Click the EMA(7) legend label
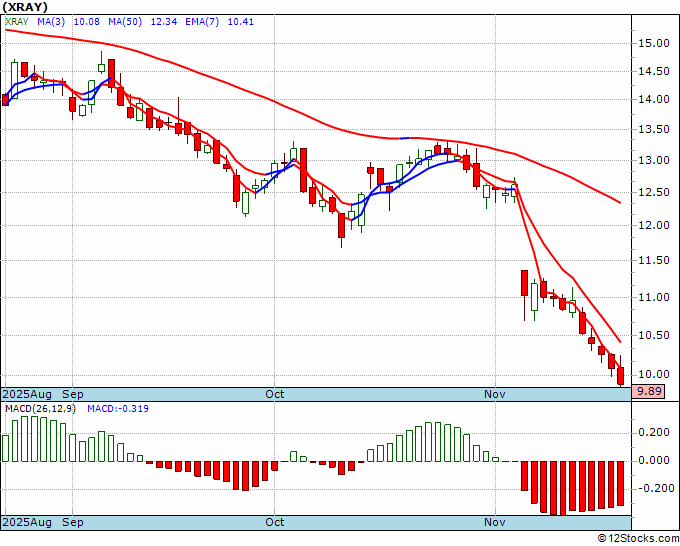The width and height of the screenshot is (680, 546). [202, 22]
